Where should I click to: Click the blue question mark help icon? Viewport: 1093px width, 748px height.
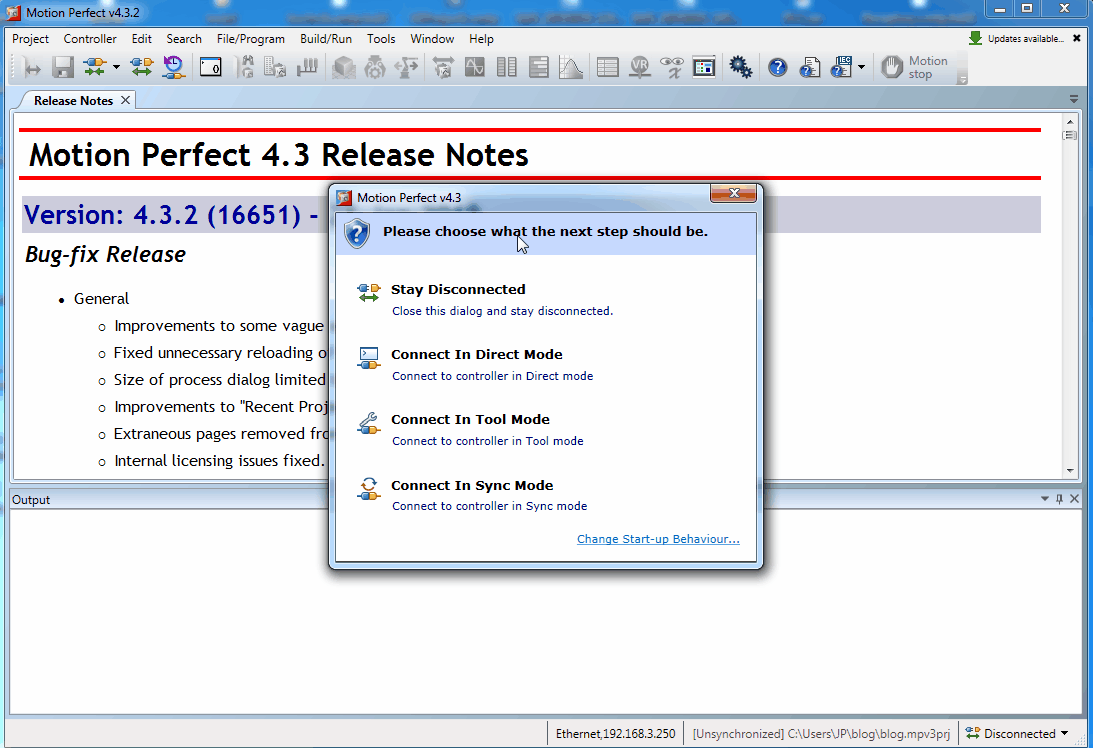click(x=777, y=68)
